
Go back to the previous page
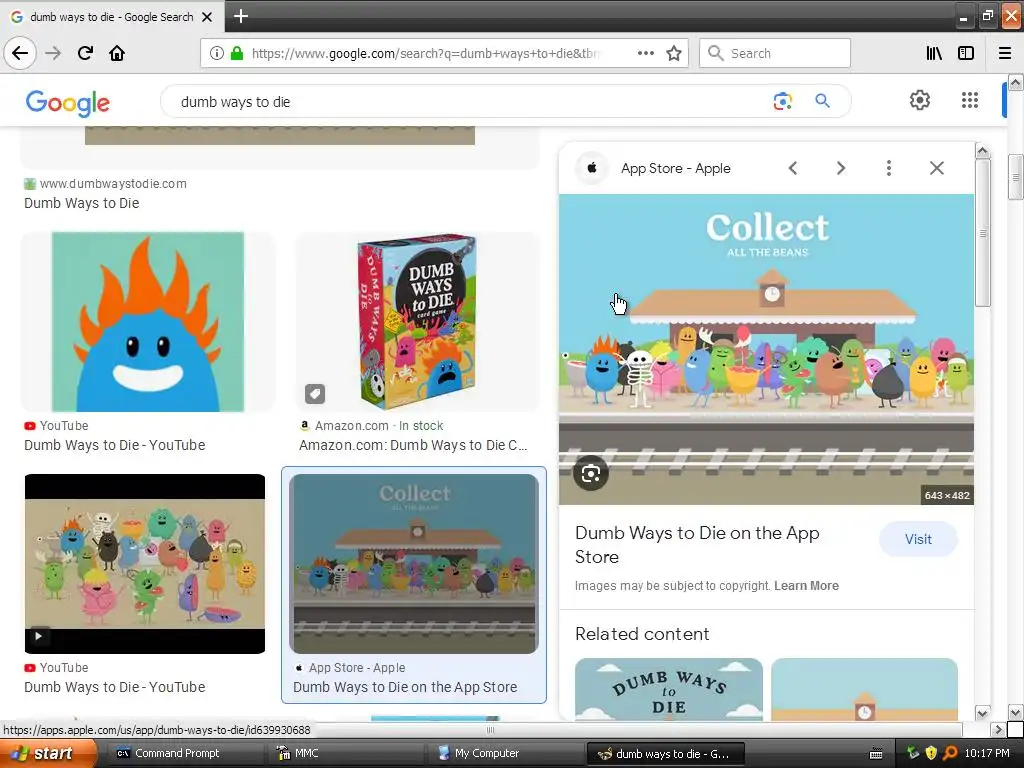(20, 53)
